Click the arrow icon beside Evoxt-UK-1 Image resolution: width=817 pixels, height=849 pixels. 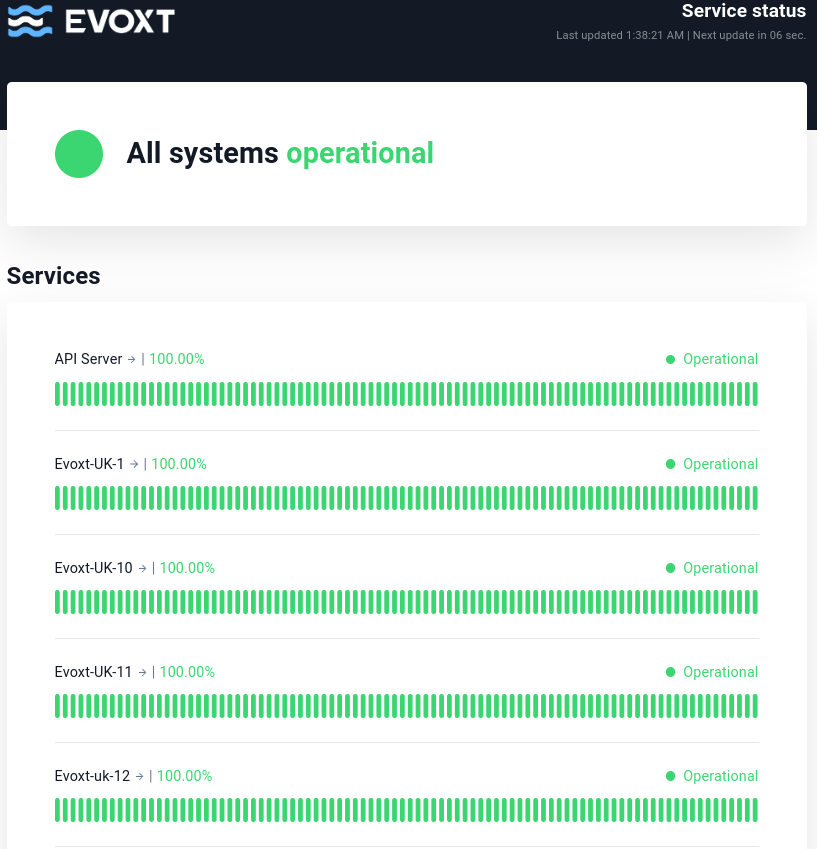click(x=133, y=464)
